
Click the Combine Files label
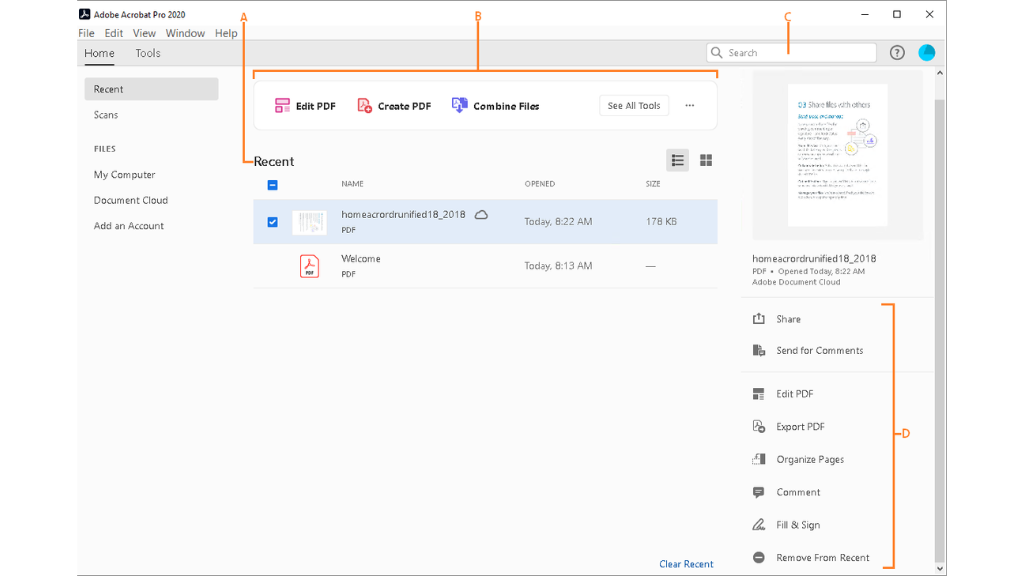(506, 106)
